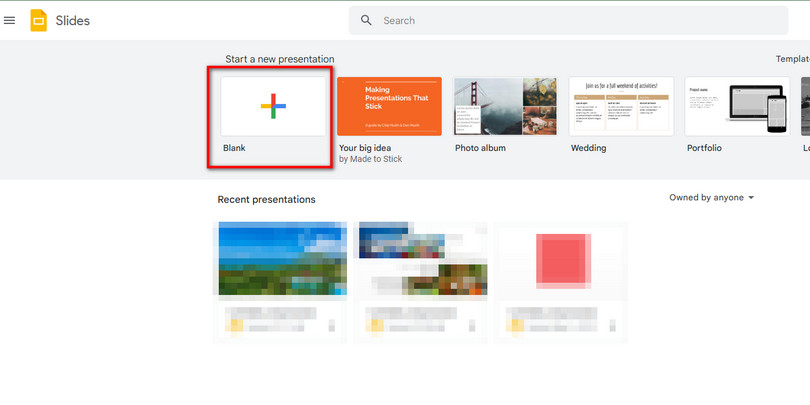Select the Photo album template thumbnail

(x=505, y=106)
